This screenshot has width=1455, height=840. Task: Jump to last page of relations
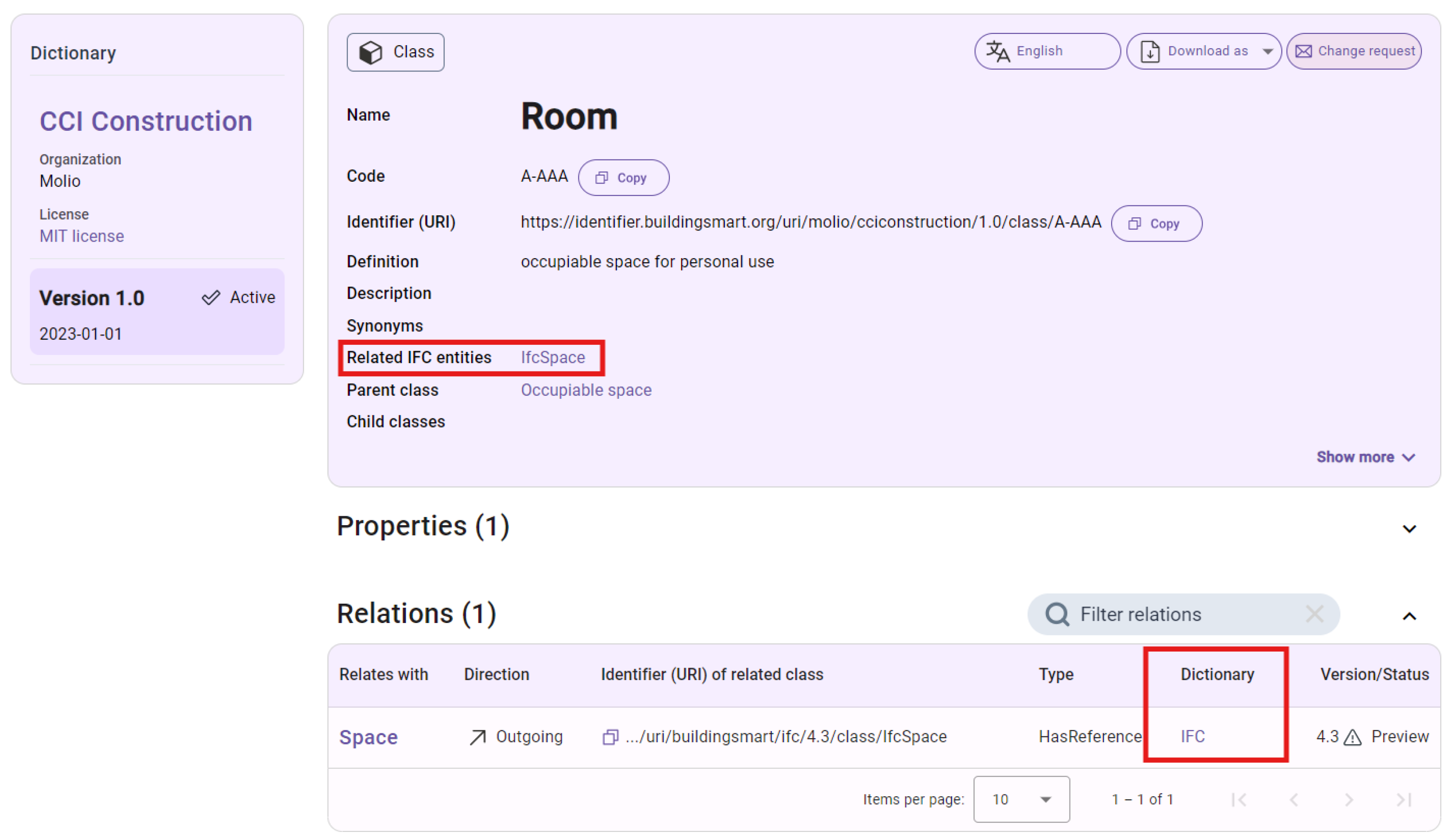pos(1404,800)
